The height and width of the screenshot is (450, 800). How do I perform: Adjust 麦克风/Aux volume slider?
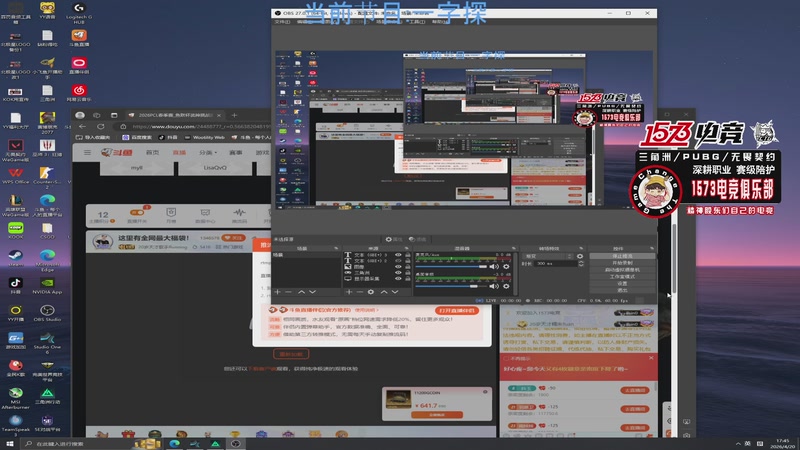pyautogui.click(x=452, y=266)
